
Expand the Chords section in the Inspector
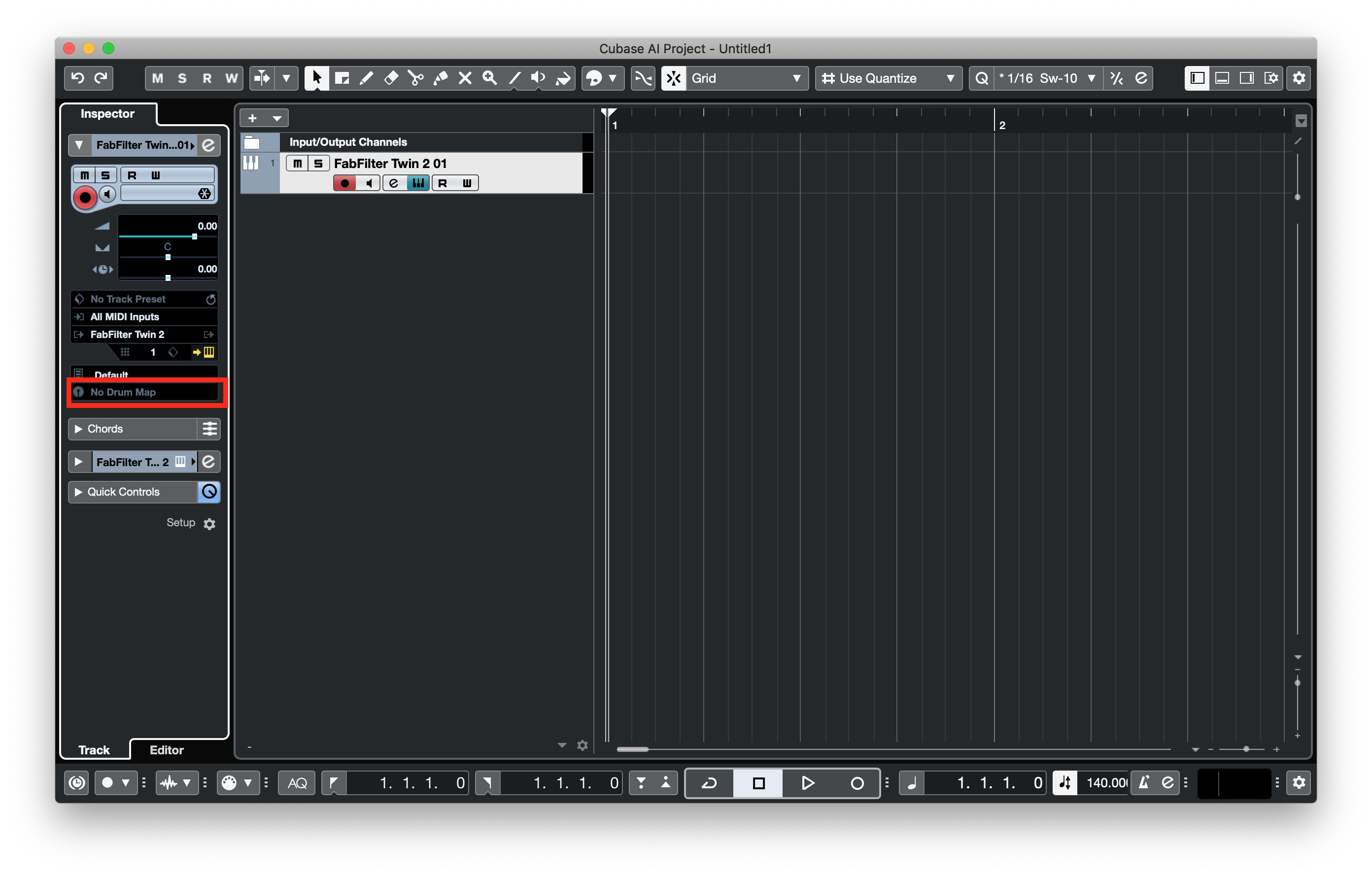tap(79, 428)
